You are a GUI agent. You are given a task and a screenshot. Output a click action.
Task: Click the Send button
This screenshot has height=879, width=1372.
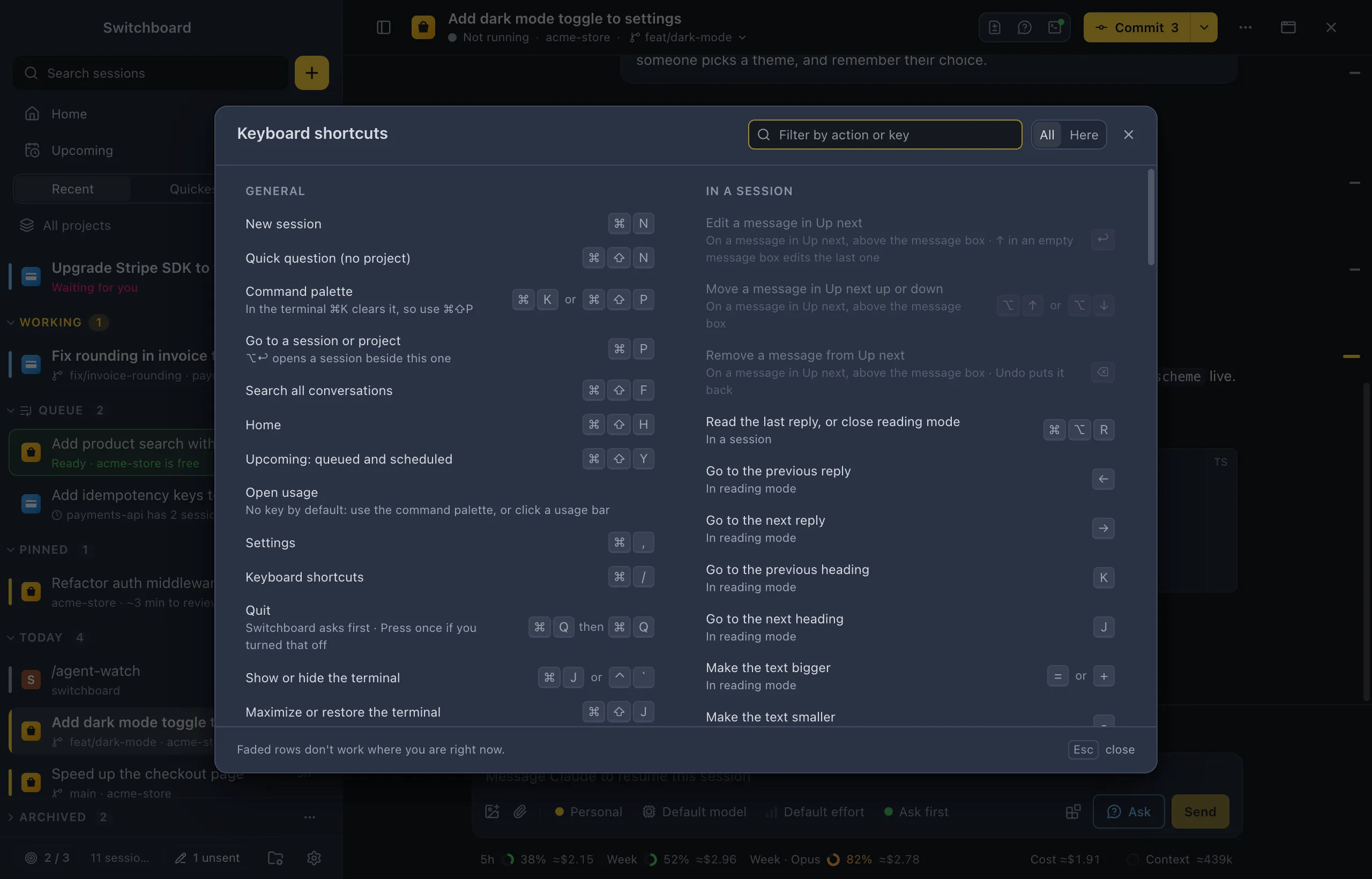pyautogui.click(x=1199, y=811)
